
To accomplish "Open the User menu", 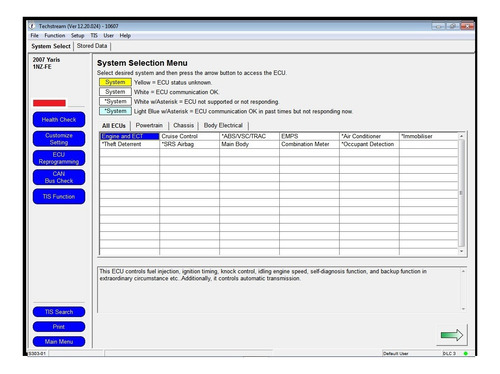I will point(108,35).
